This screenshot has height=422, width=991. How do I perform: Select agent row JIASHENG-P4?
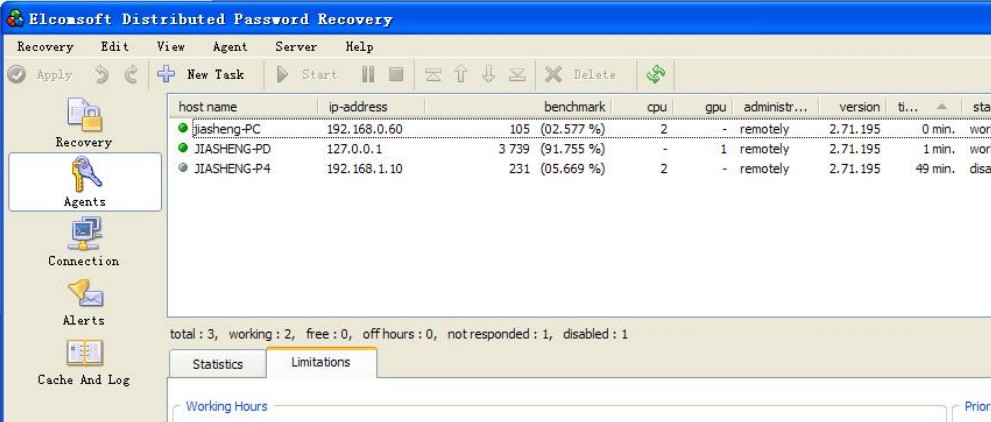tap(580, 169)
